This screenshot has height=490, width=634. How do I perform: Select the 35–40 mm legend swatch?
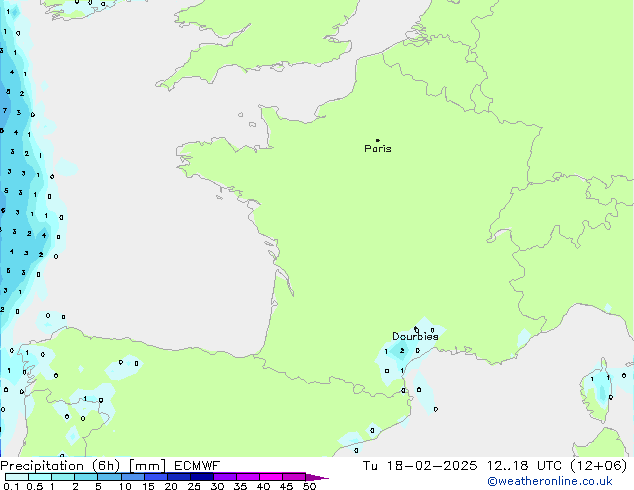coord(248,477)
